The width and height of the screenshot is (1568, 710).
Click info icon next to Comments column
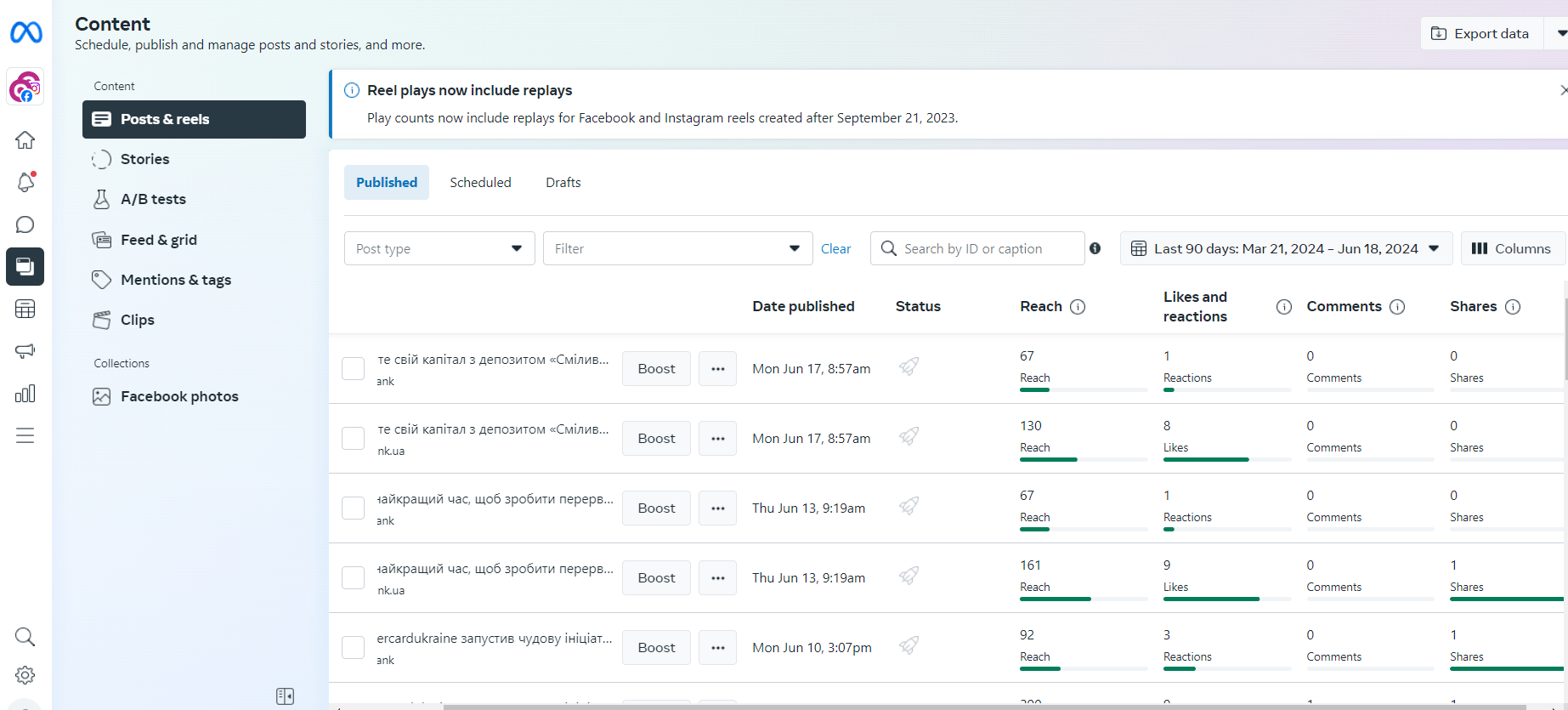coord(1397,307)
